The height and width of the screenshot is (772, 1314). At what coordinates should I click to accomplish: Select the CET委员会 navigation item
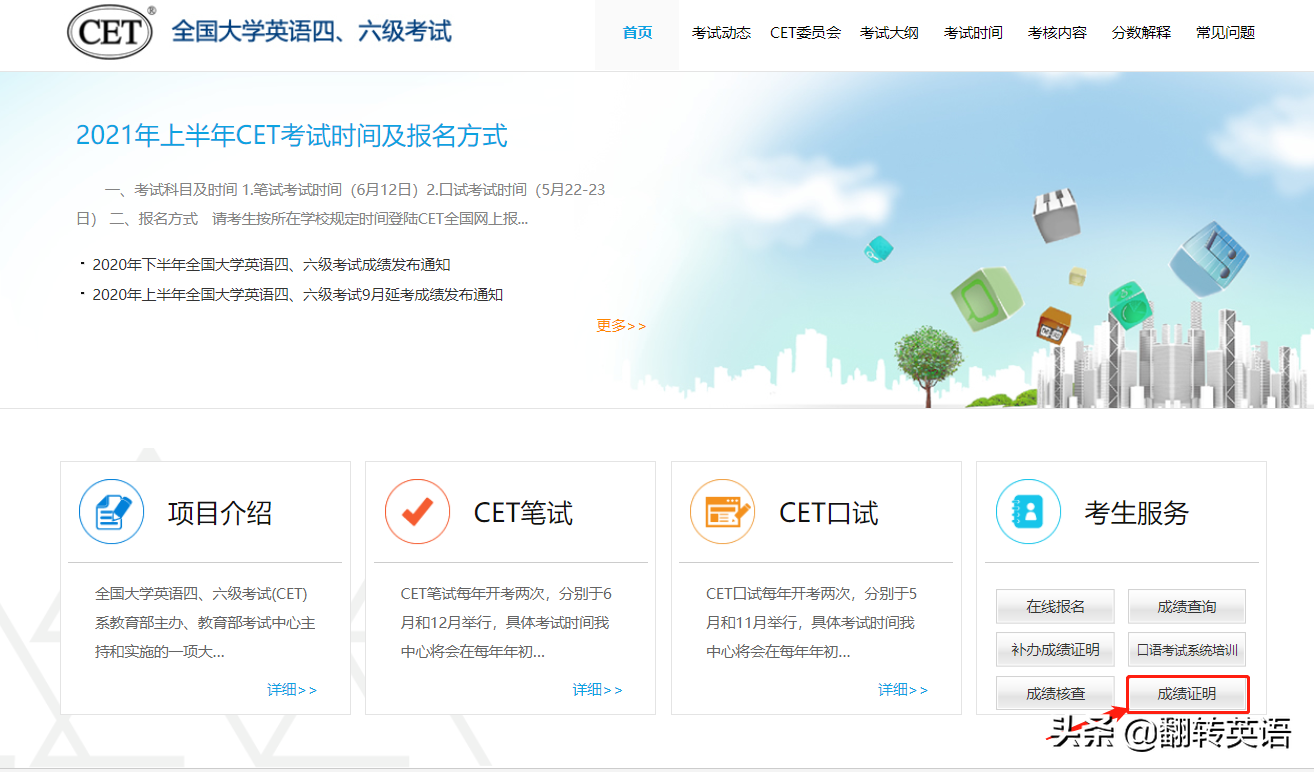pyautogui.click(x=806, y=31)
